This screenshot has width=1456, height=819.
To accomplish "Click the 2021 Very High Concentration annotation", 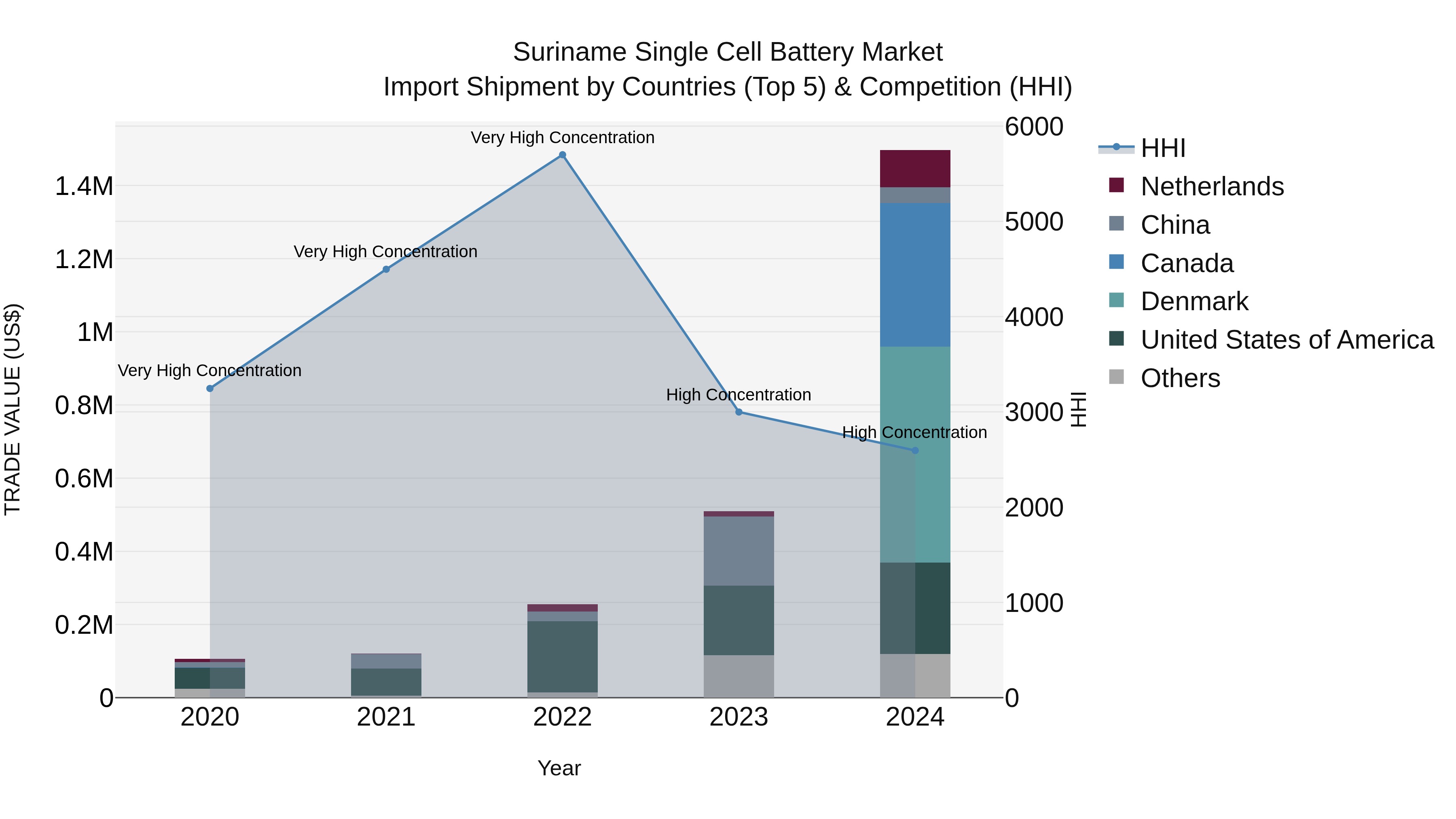I will [385, 252].
